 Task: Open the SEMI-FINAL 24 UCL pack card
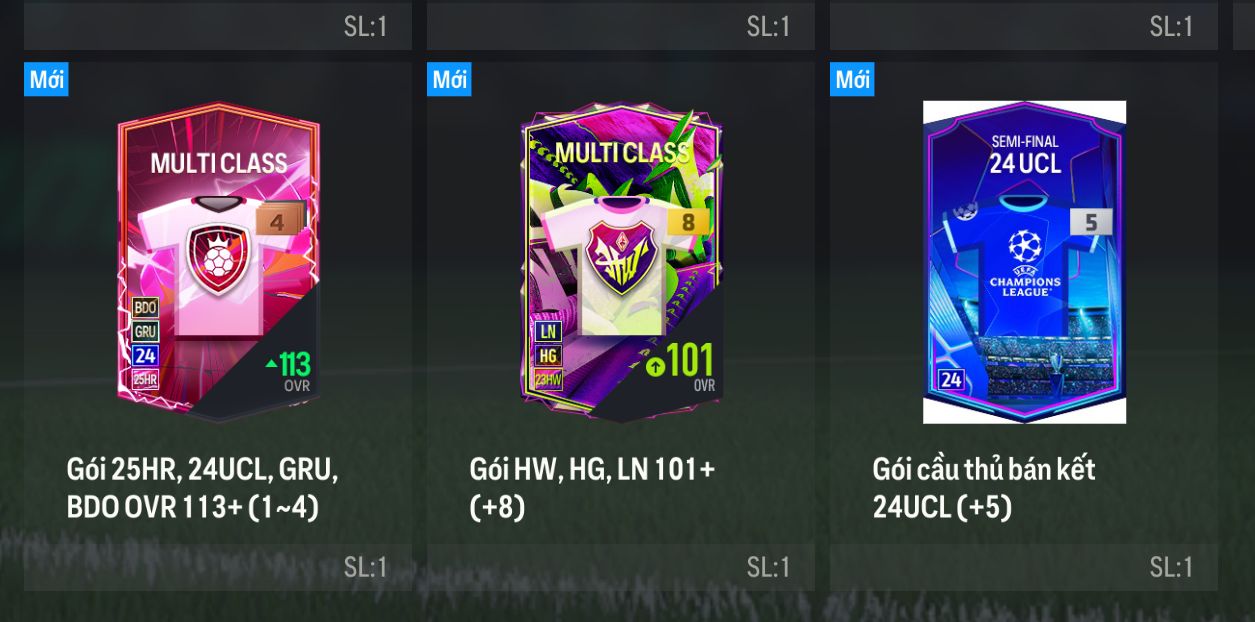[x=1024, y=262]
